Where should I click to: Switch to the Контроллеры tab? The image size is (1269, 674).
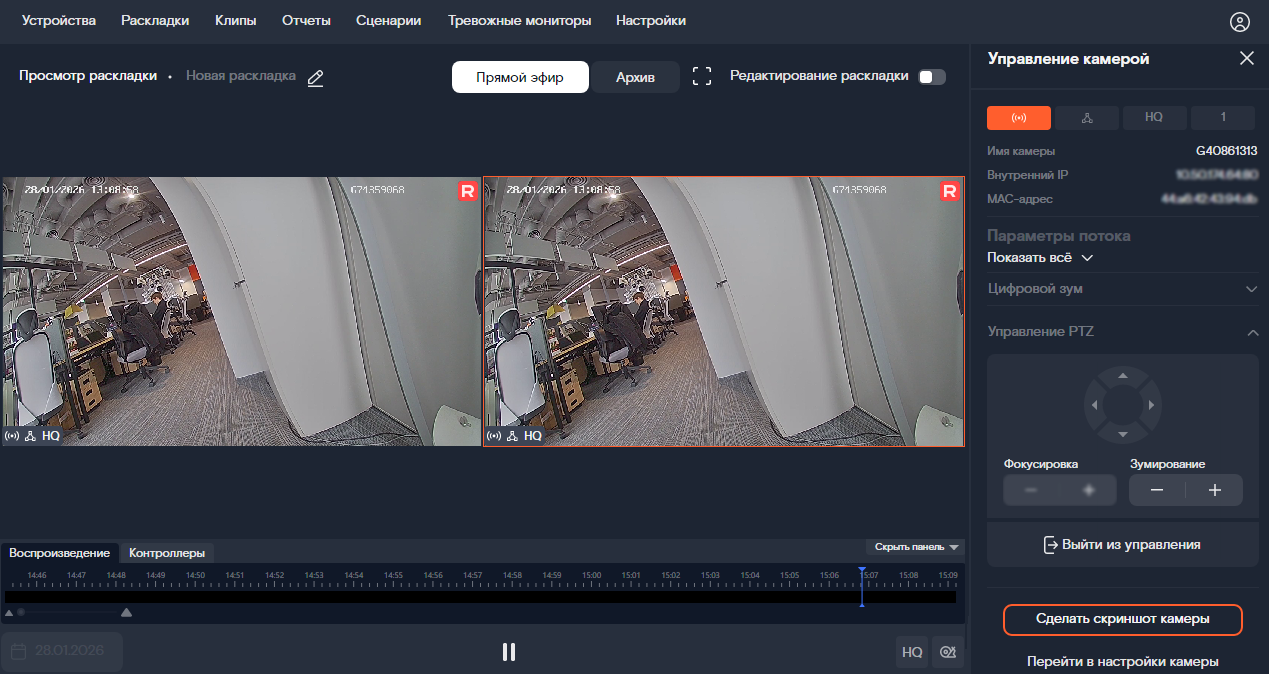point(167,553)
